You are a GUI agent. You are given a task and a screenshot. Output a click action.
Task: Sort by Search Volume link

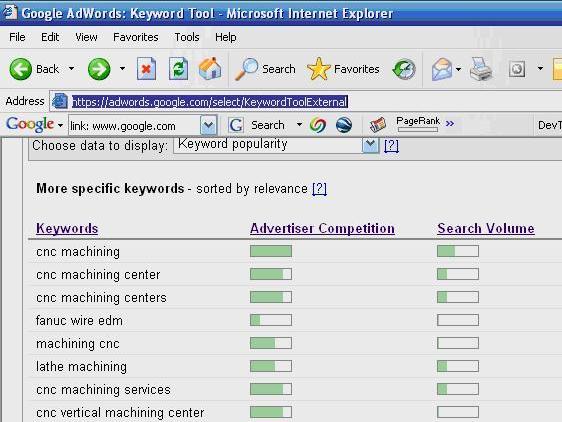(x=486, y=228)
